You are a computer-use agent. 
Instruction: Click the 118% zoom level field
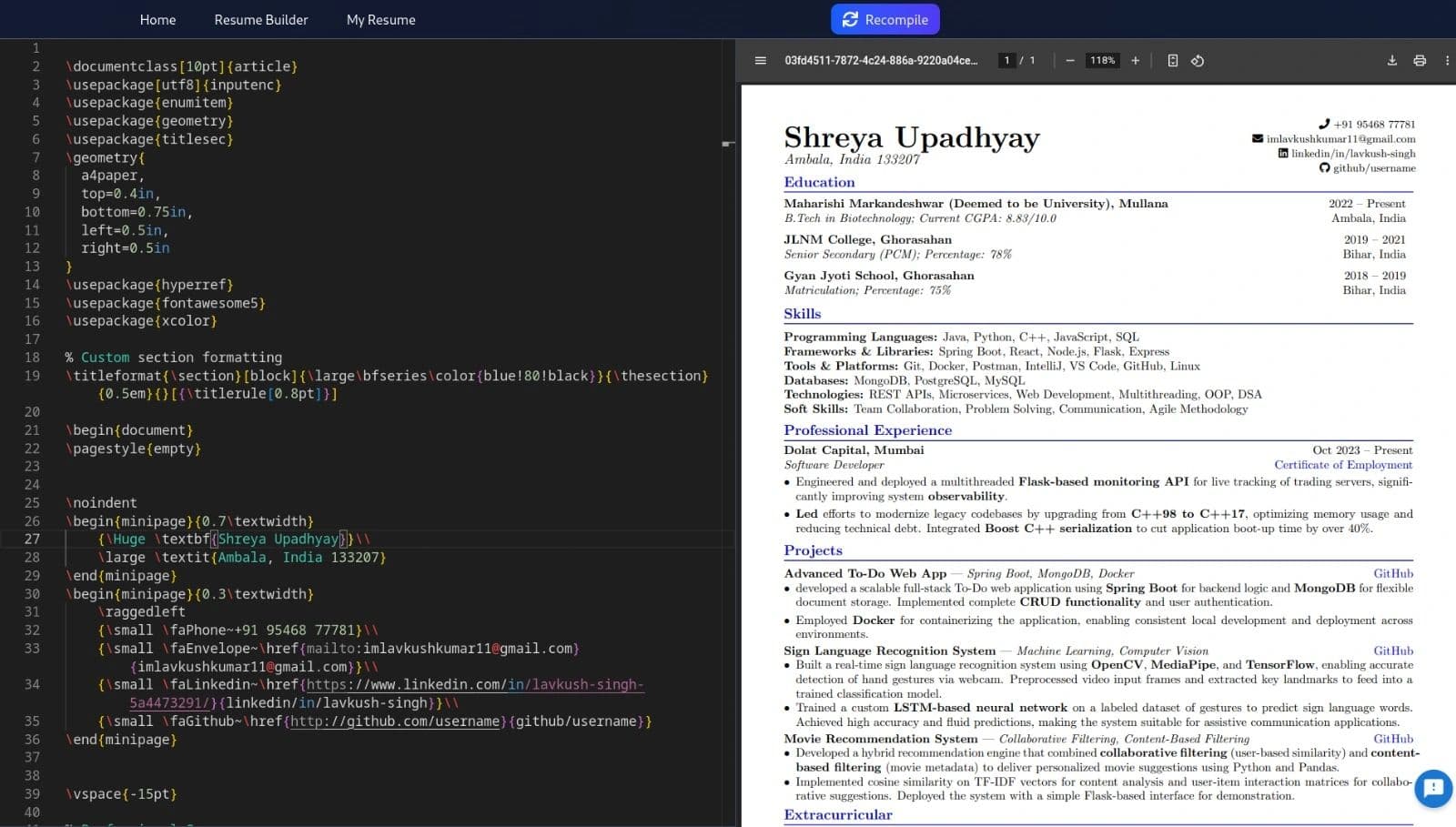pos(1102,61)
